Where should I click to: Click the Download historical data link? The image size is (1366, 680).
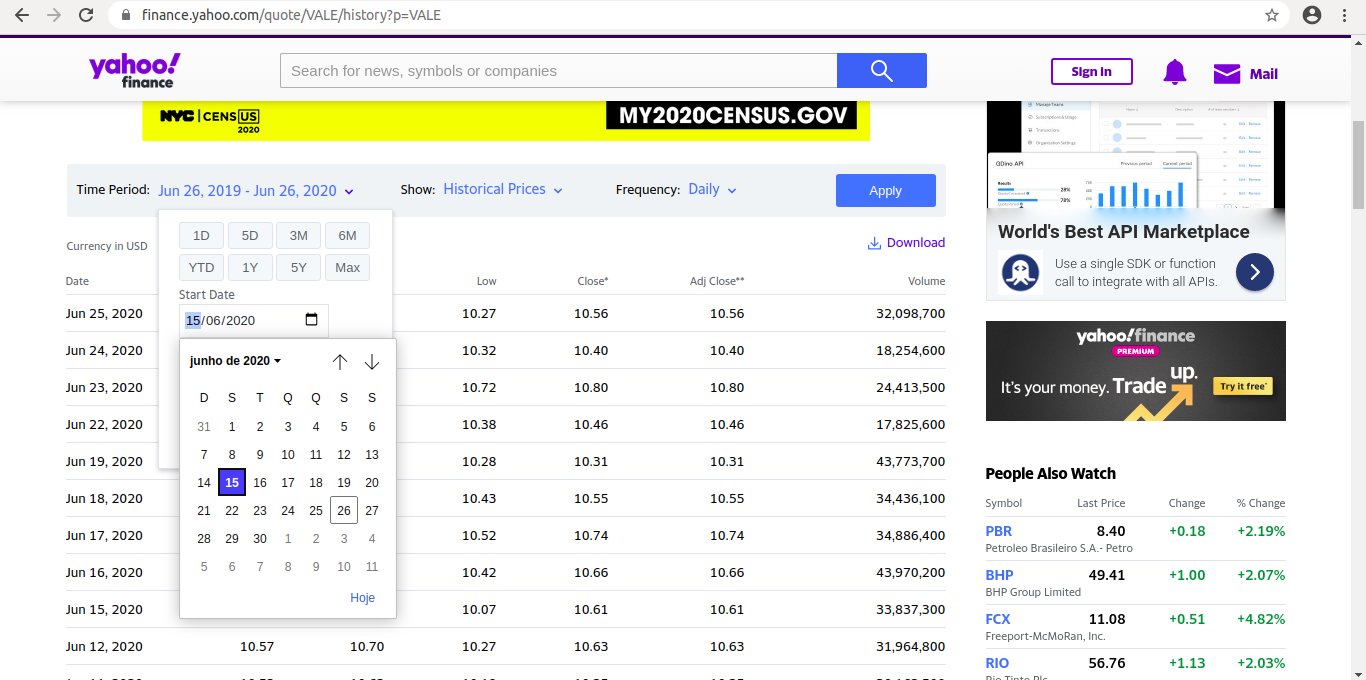point(906,242)
